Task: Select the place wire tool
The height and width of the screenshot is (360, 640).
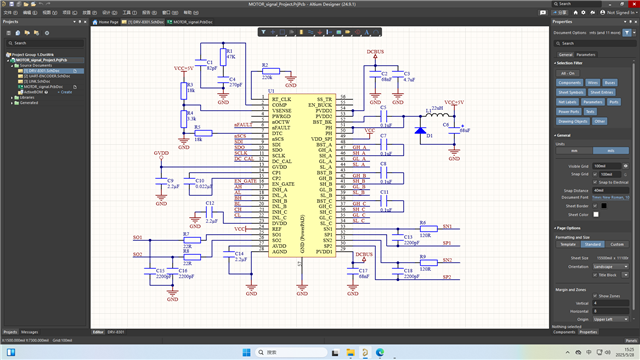Action: (311, 32)
